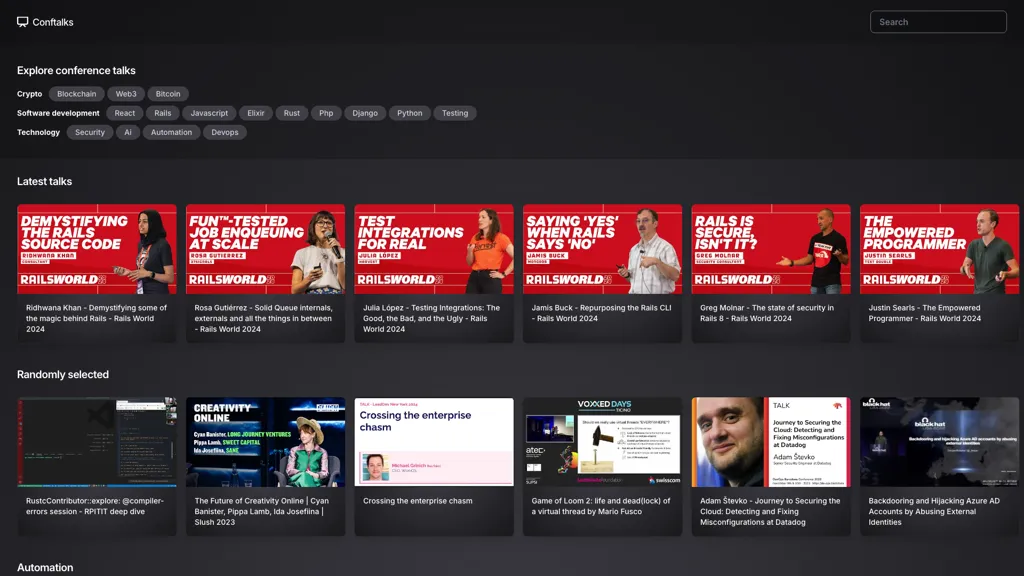Open Rails Is Secure, Isn't It thumbnail
Viewport: 1024px width, 576px height.
click(x=771, y=249)
